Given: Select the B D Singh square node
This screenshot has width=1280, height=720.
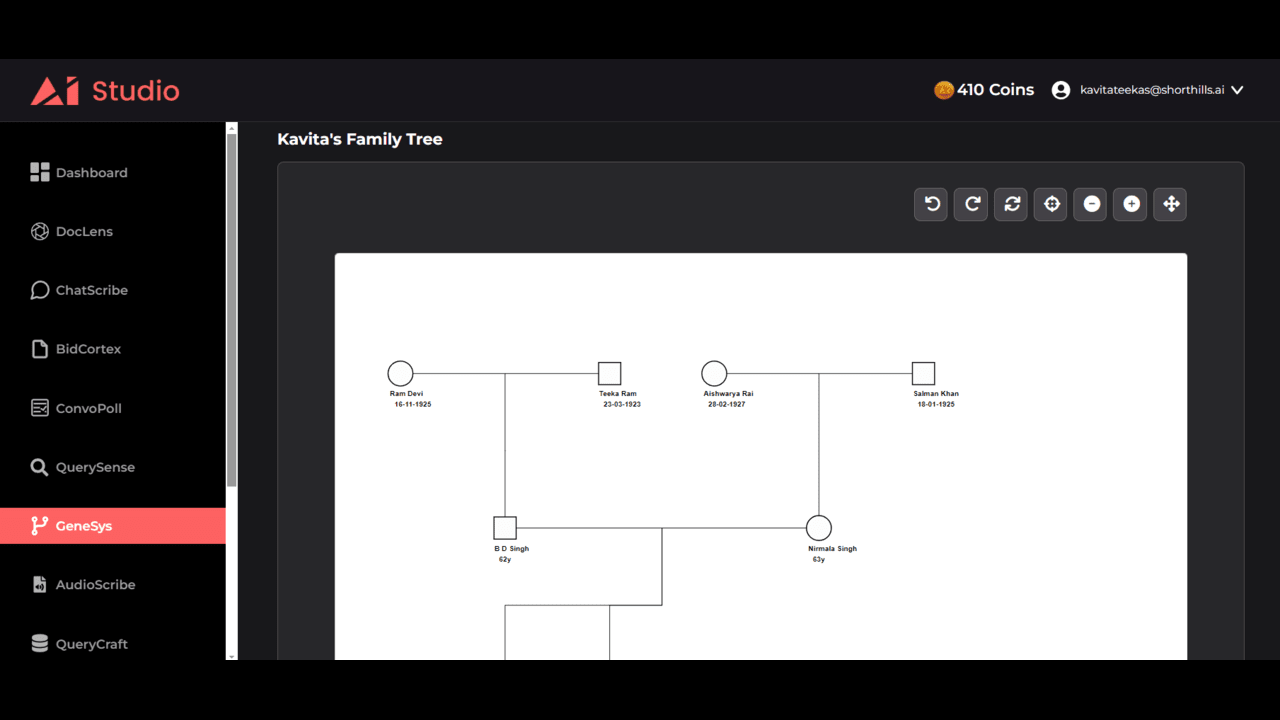Looking at the screenshot, I should coord(505,528).
